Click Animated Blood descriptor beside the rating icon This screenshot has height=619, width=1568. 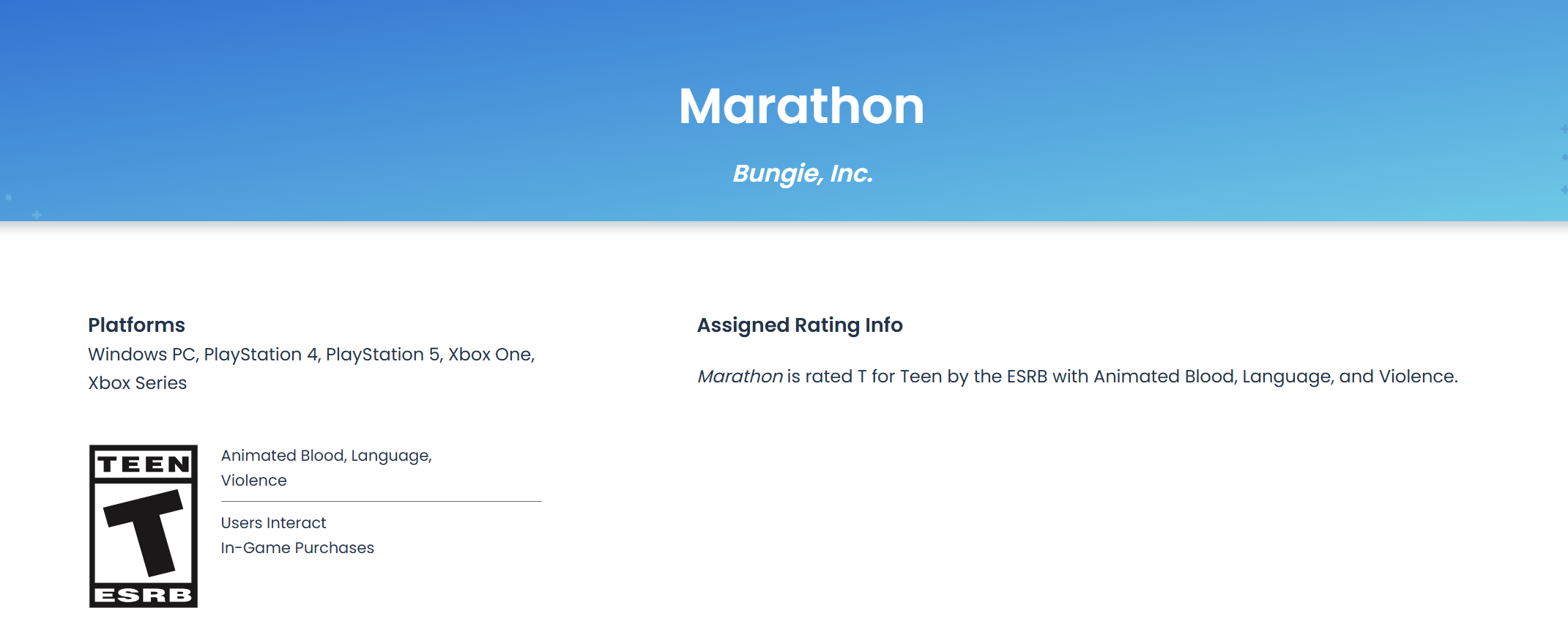point(283,456)
